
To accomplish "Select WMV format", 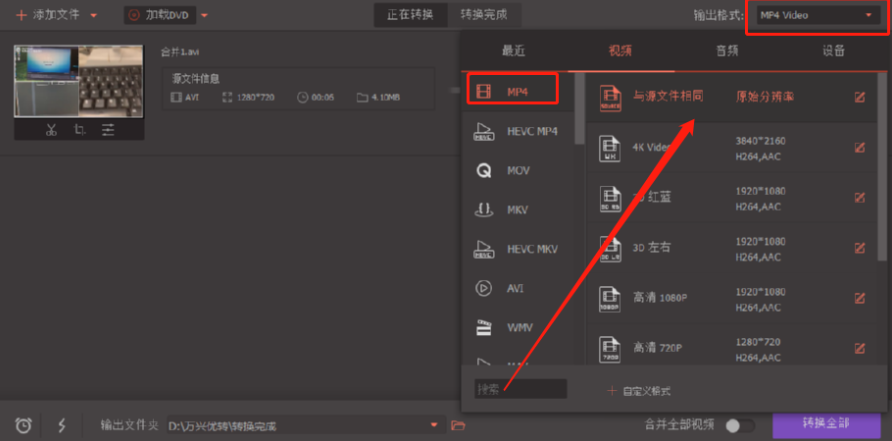I will pyautogui.click(x=519, y=328).
